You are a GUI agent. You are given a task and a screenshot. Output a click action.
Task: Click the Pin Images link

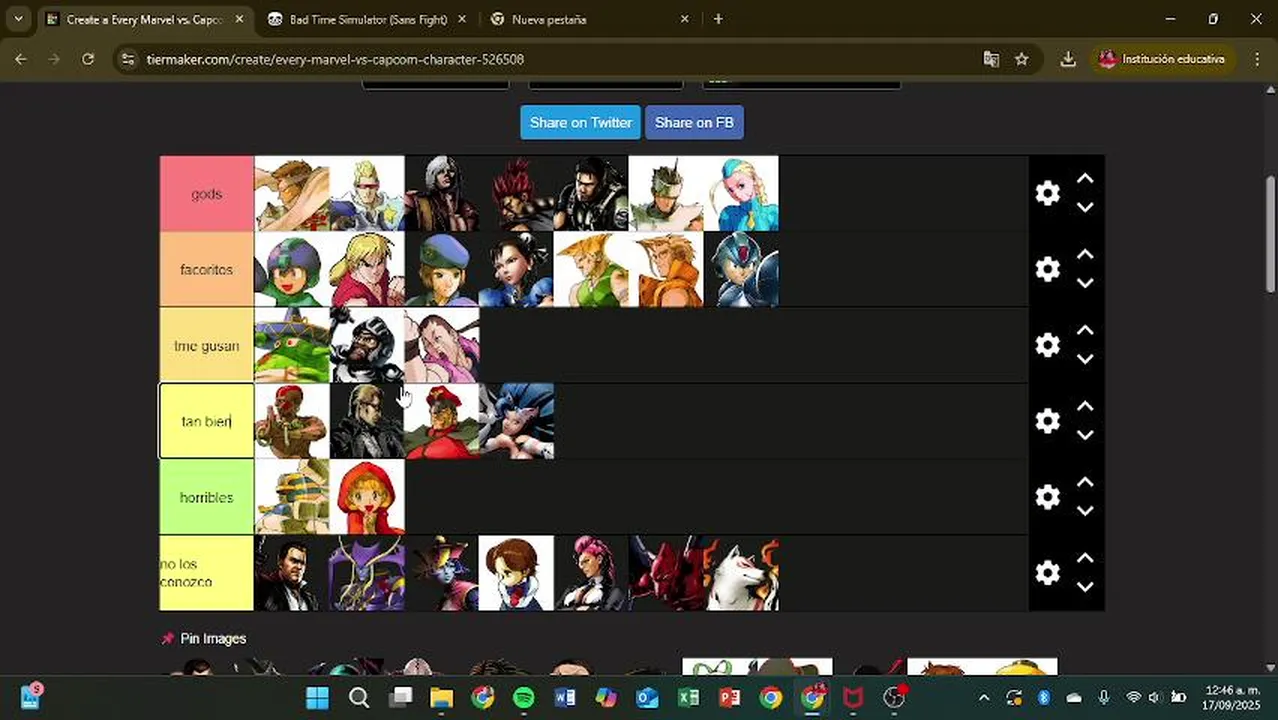[204, 638]
